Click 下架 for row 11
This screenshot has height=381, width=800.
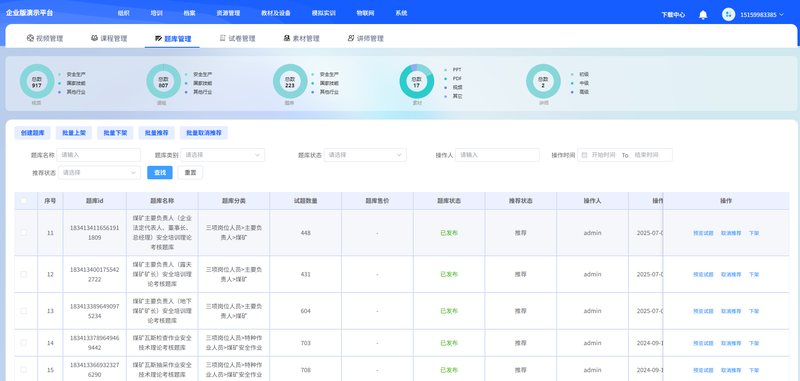[x=754, y=233]
